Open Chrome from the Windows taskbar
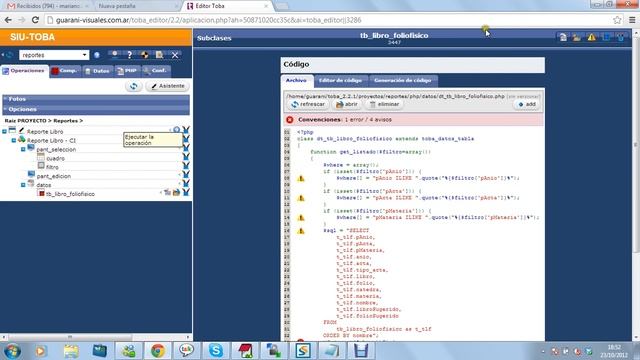Screen dimensions: 640x360 pyautogui.click(x=158, y=351)
